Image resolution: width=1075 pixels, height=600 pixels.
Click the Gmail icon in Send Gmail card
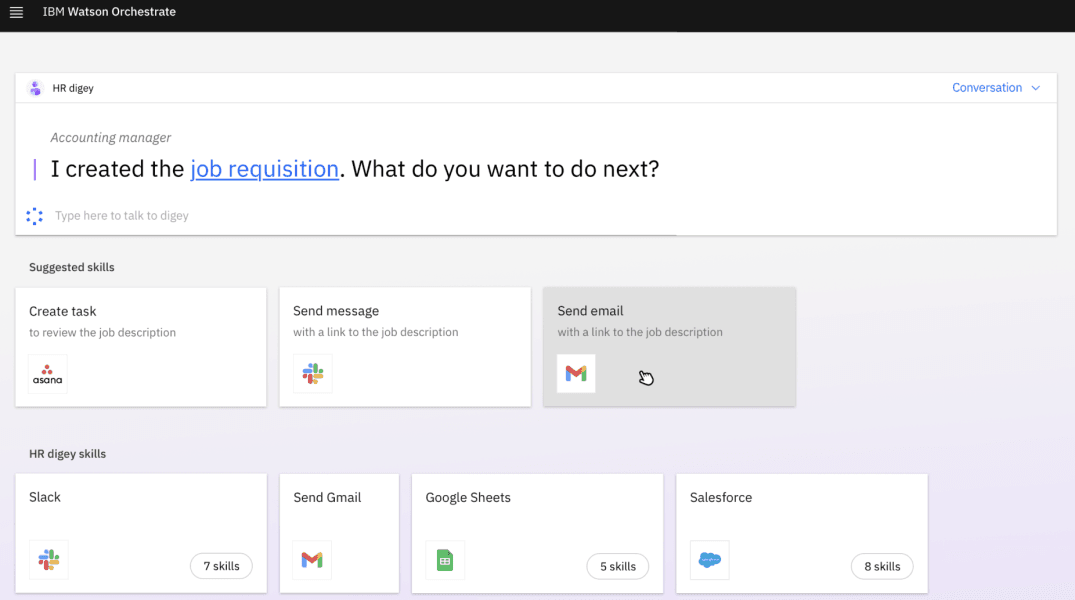click(312, 560)
